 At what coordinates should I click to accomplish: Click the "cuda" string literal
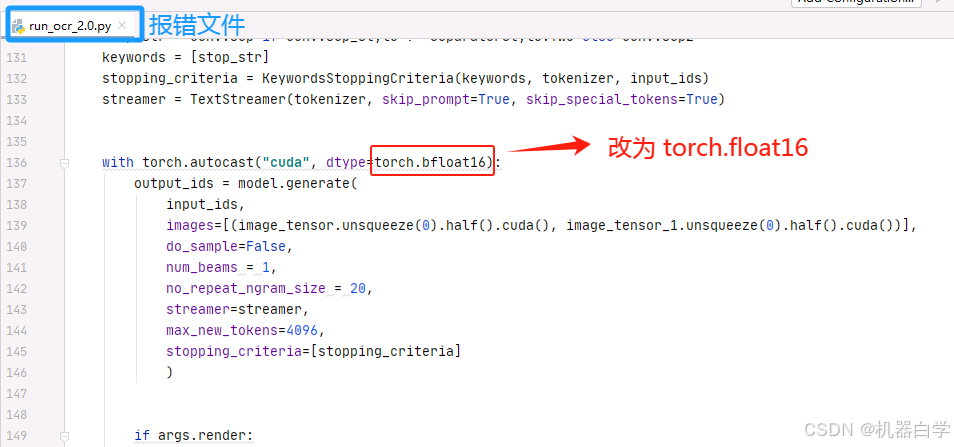point(287,162)
